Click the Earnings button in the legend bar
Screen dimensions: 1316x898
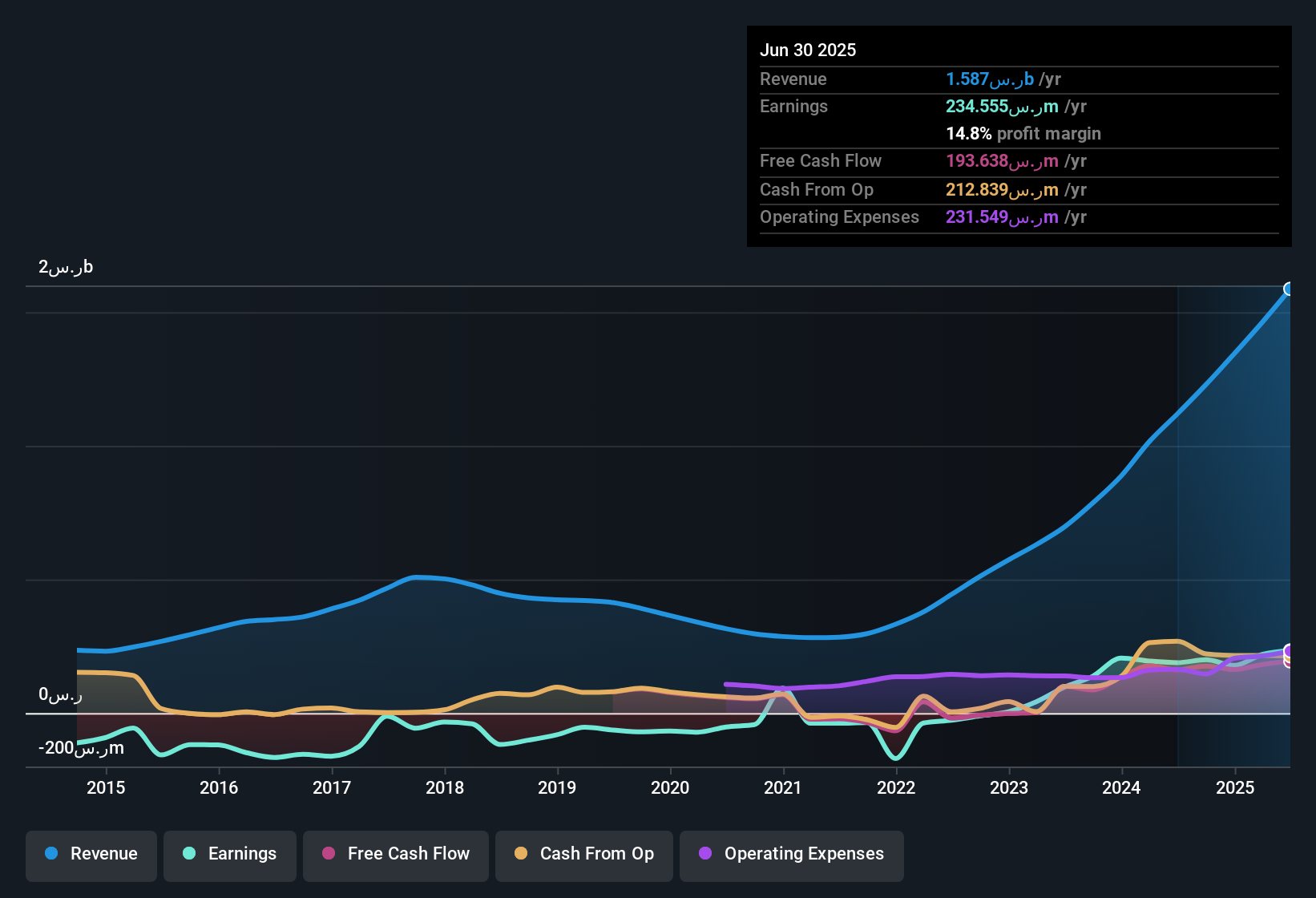pyautogui.click(x=230, y=855)
